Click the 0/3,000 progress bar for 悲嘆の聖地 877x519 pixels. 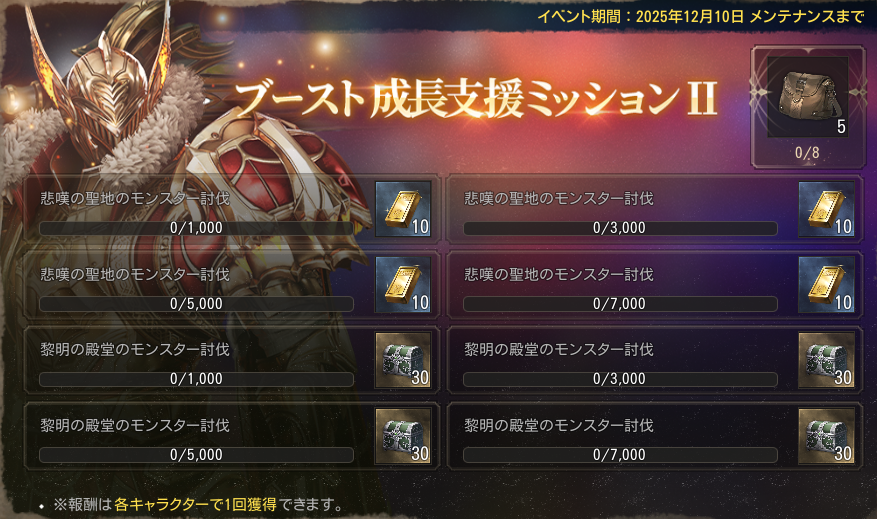(620, 228)
